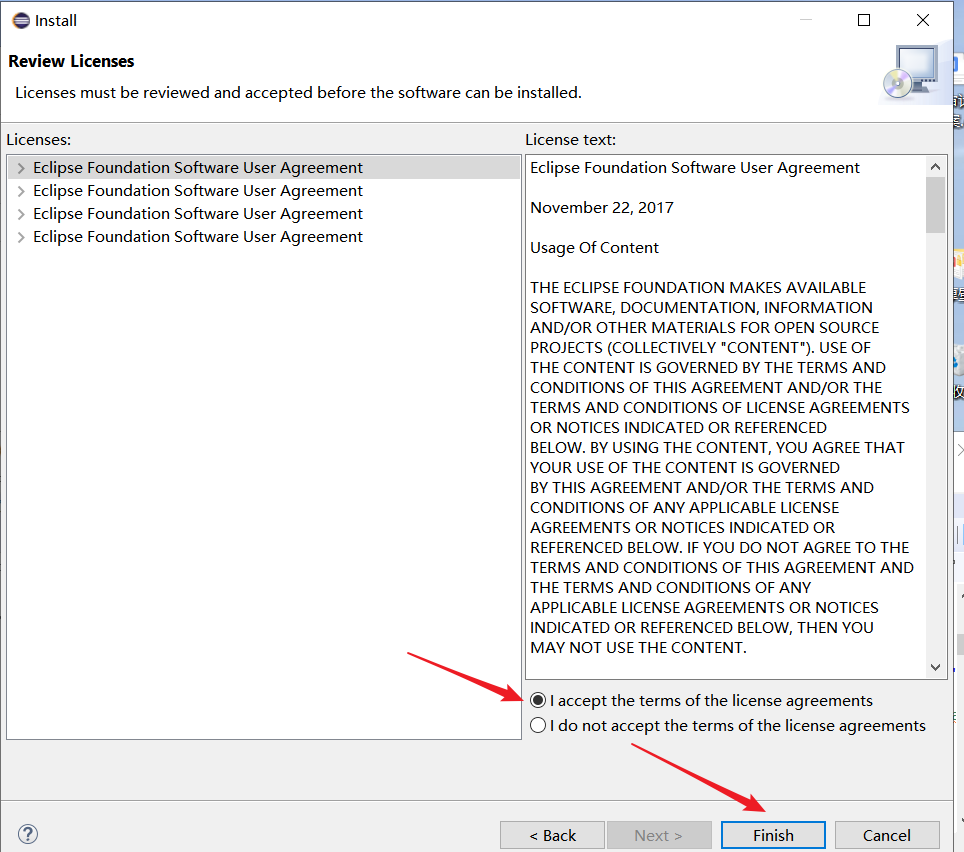Click the Finish button
The width and height of the screenshot is (964, 852).
point(773,835)
